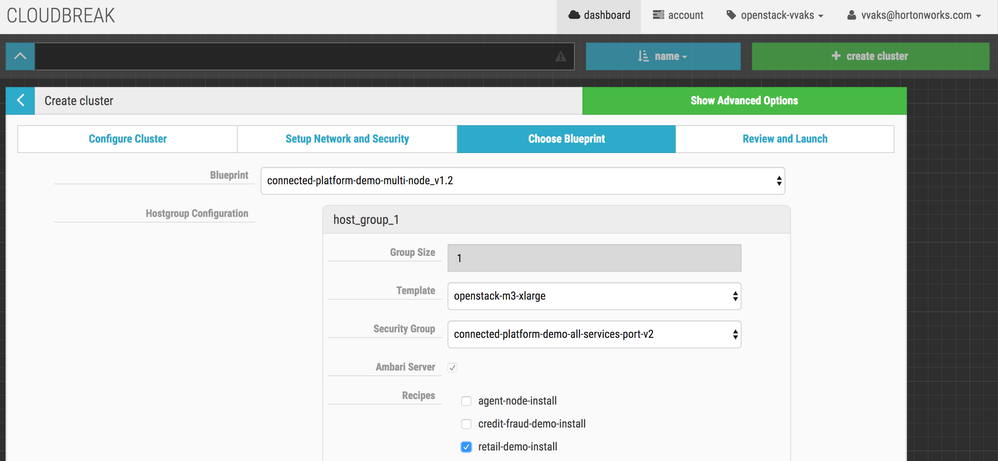998x461 pixels.
Task: Click the cloud dashboard icon
Action: [574, 15]
